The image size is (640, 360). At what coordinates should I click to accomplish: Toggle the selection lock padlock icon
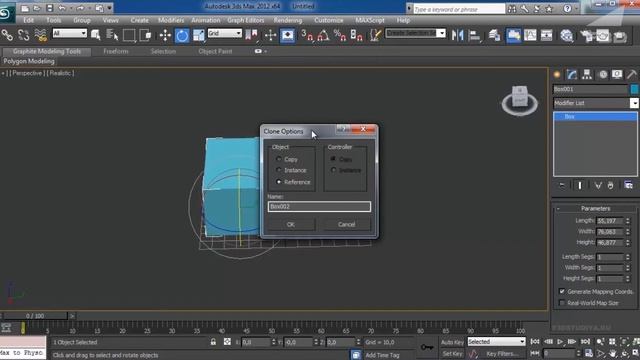(x=213, y=342)
